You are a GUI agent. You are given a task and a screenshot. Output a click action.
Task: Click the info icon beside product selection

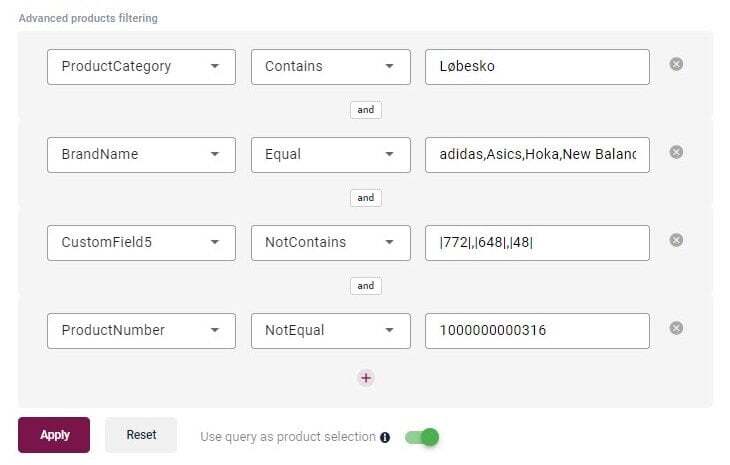click(385, 437)
